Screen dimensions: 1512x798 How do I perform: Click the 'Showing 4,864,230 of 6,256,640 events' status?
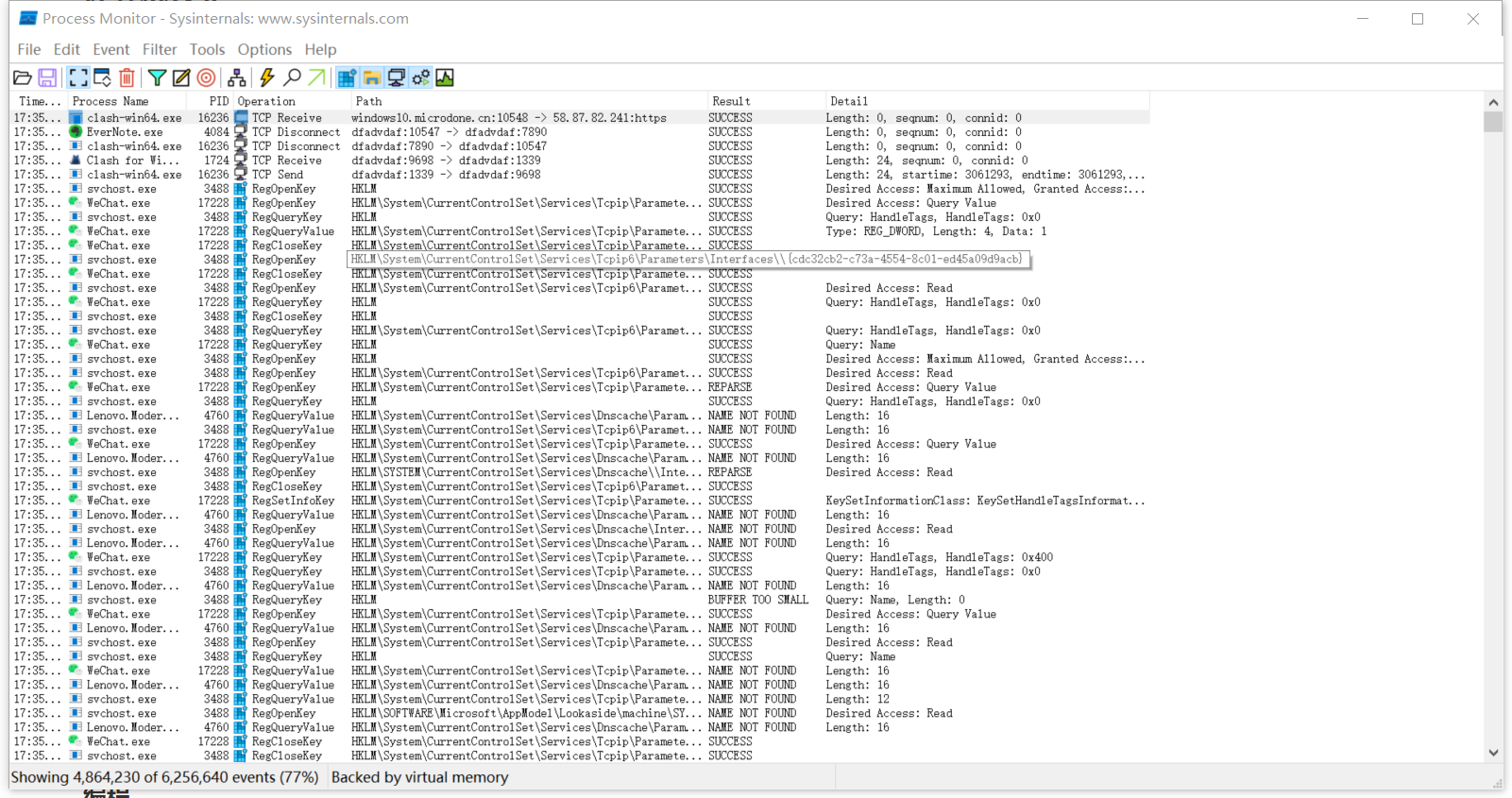pos(164,777)
